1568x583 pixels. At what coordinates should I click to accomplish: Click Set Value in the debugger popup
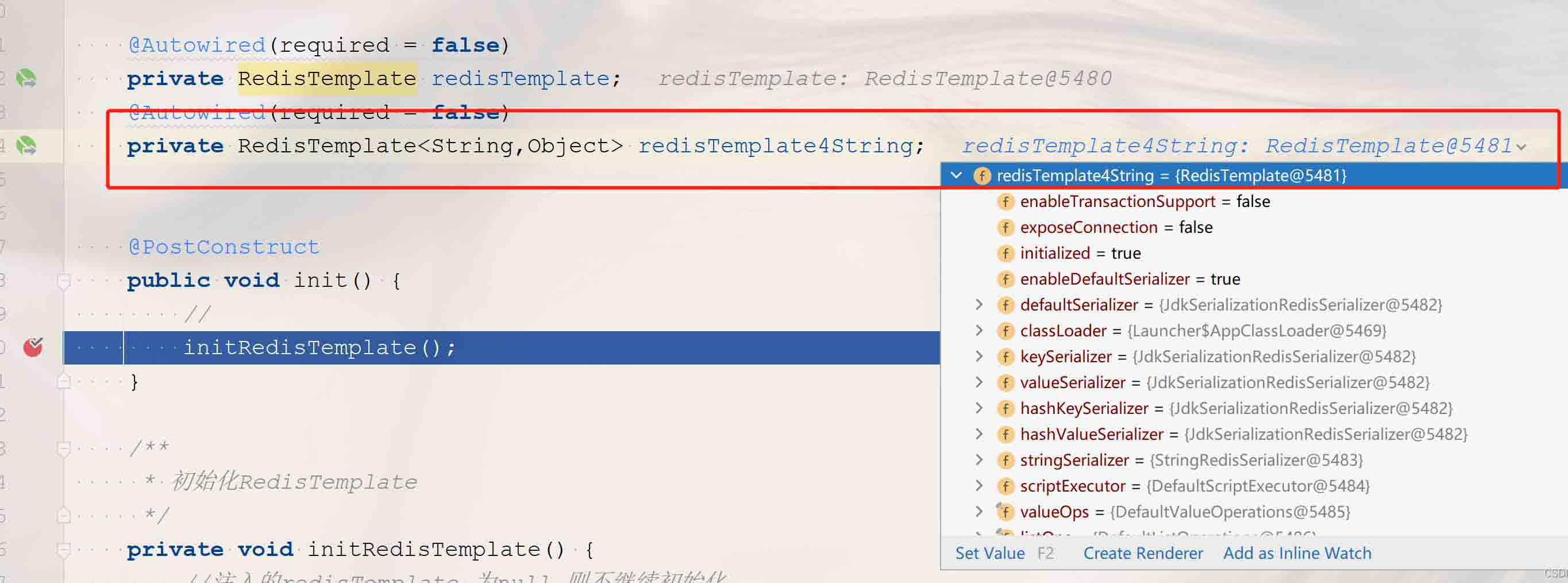coord(990,553)
